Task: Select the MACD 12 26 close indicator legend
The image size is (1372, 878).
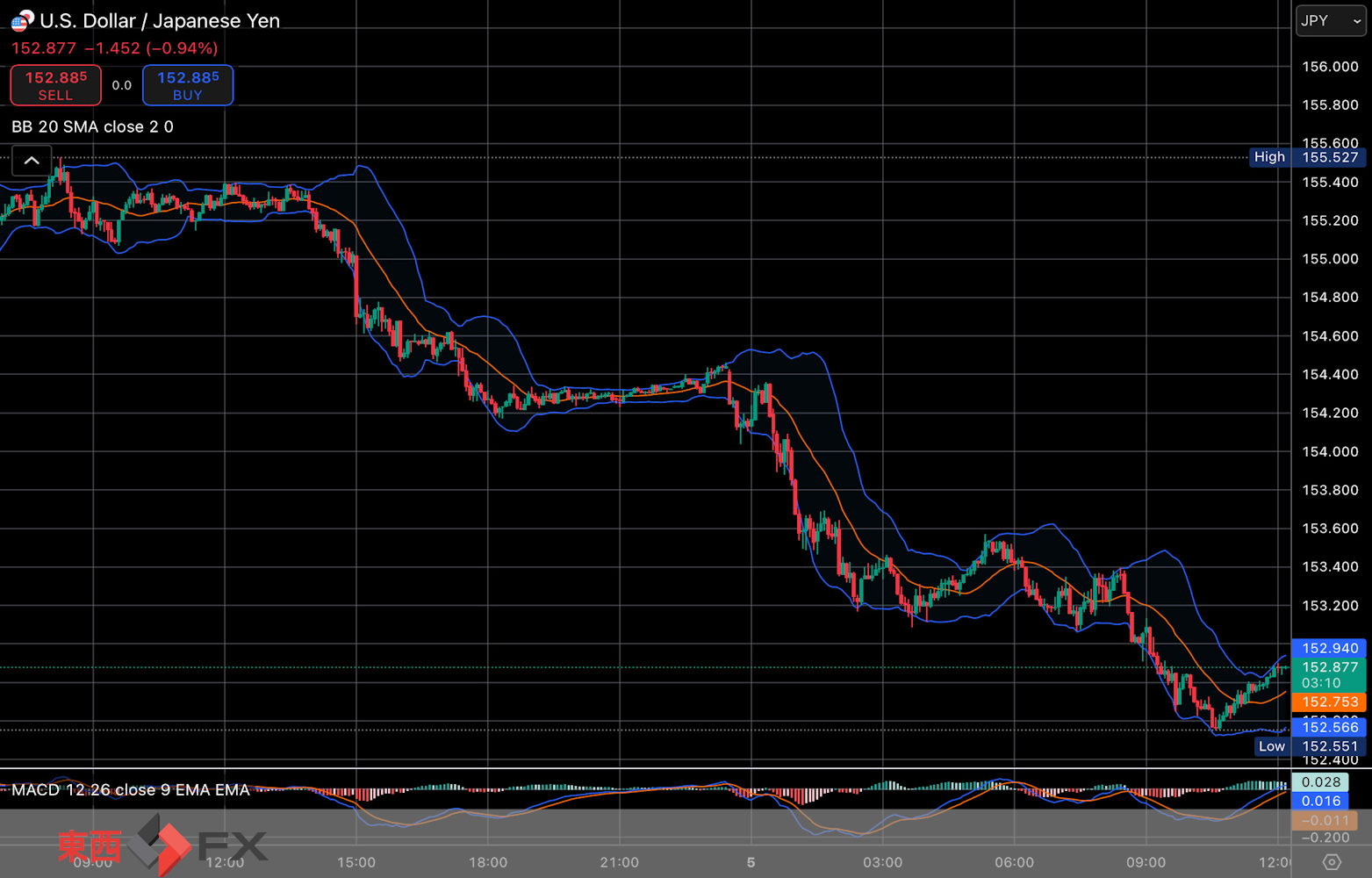Action: pos(131,789)
